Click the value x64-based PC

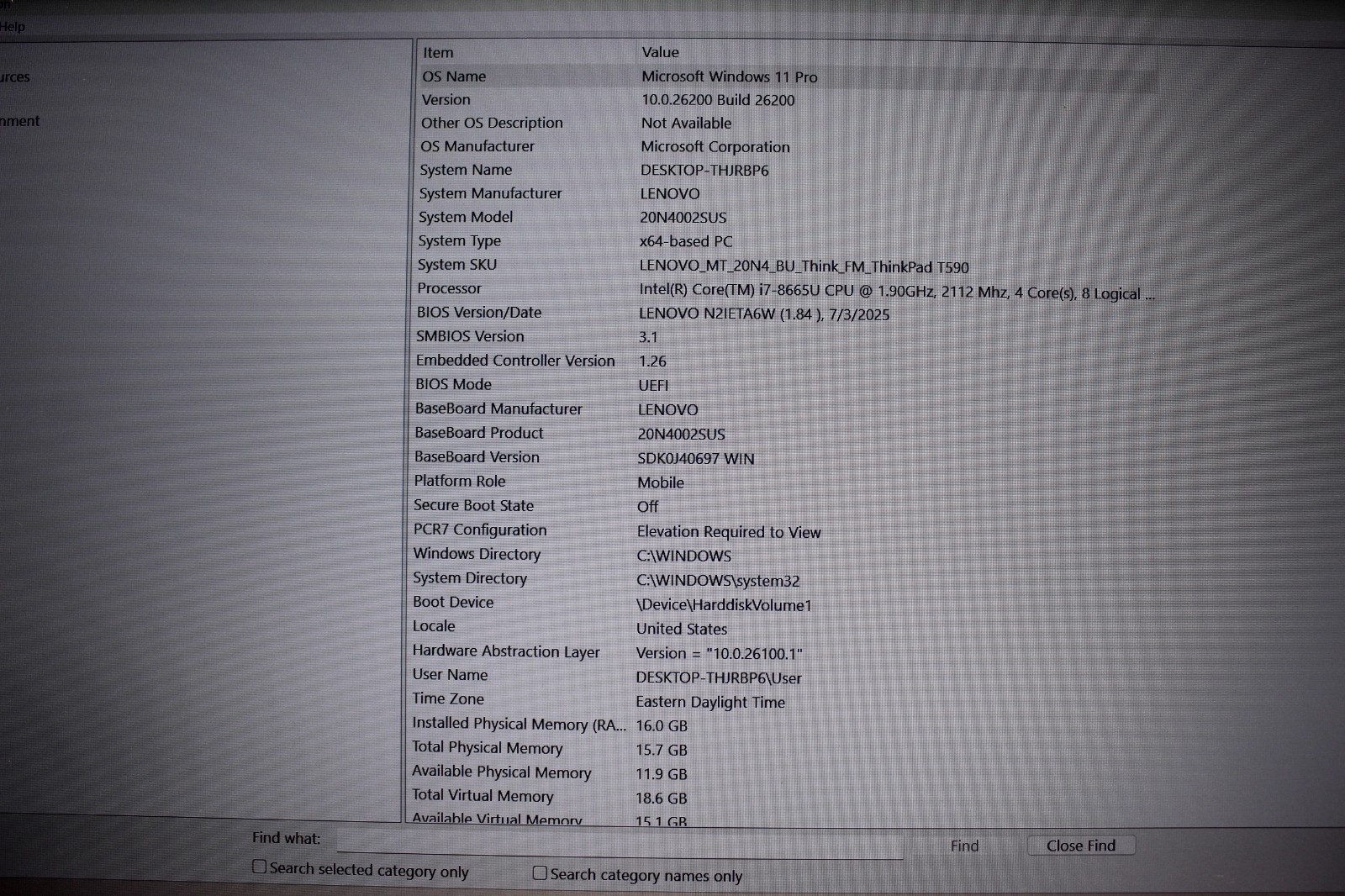[x=686, y=241]
